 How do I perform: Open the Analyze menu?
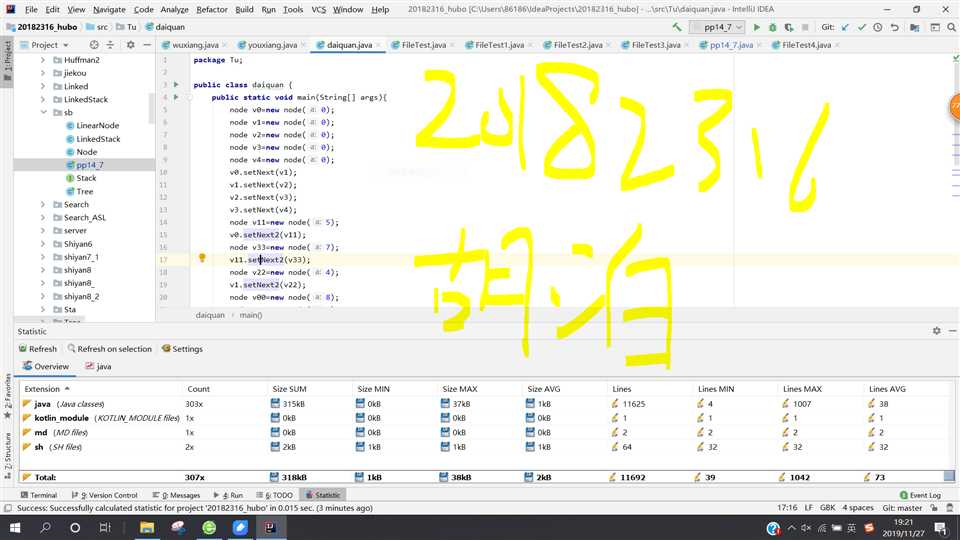point(174,9)
